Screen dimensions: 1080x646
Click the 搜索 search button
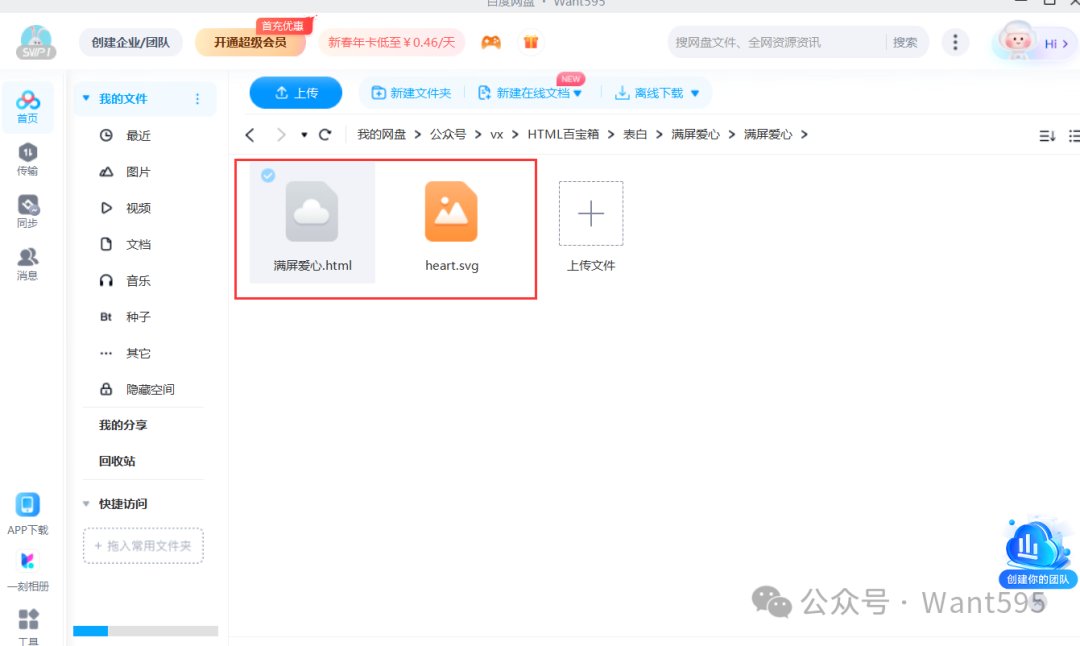click(x=905, y=43)
